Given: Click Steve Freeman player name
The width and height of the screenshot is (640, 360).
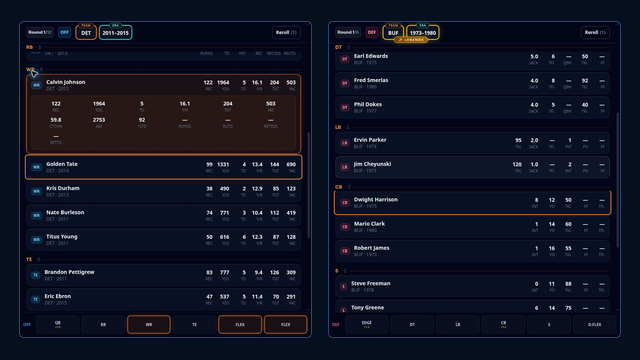Looking at the screenshot, I should (x=371, y=283).
